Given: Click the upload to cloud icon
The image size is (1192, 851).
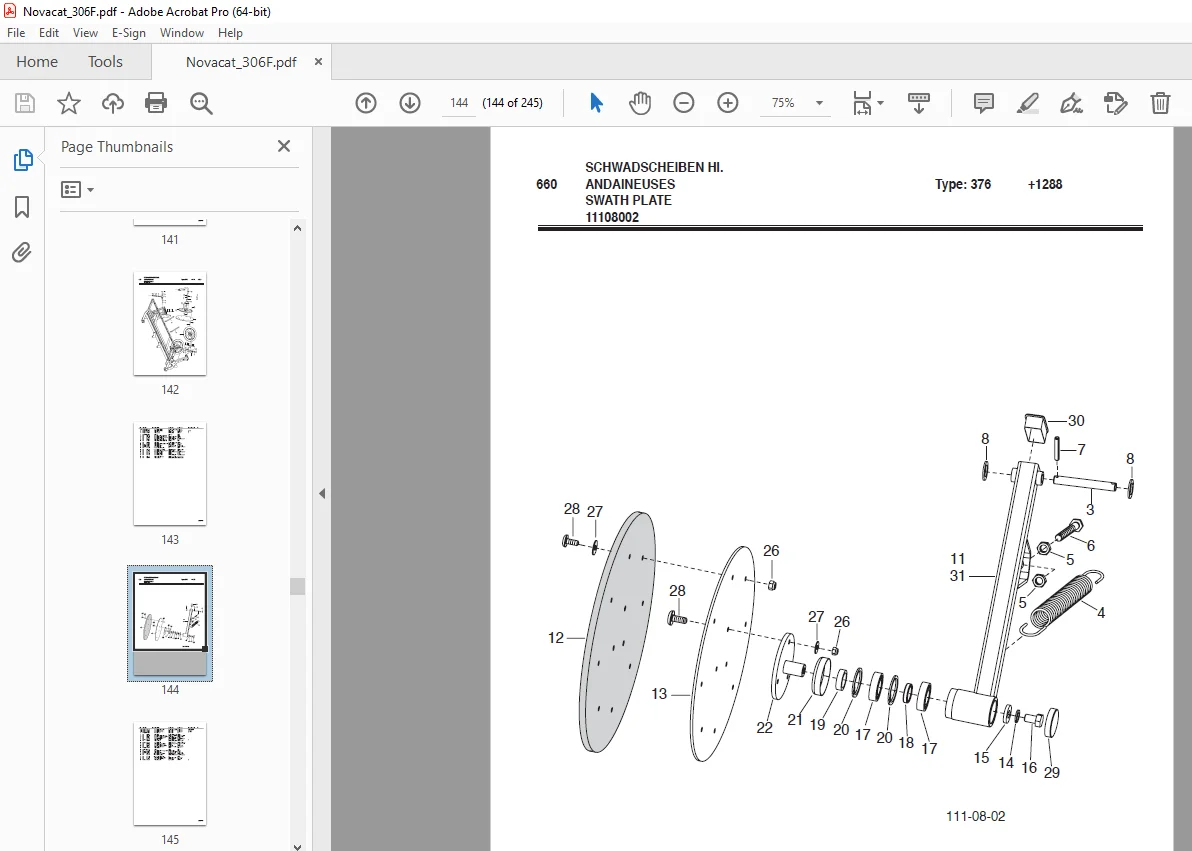Looking at the screenshot, I should pos(113,103).
